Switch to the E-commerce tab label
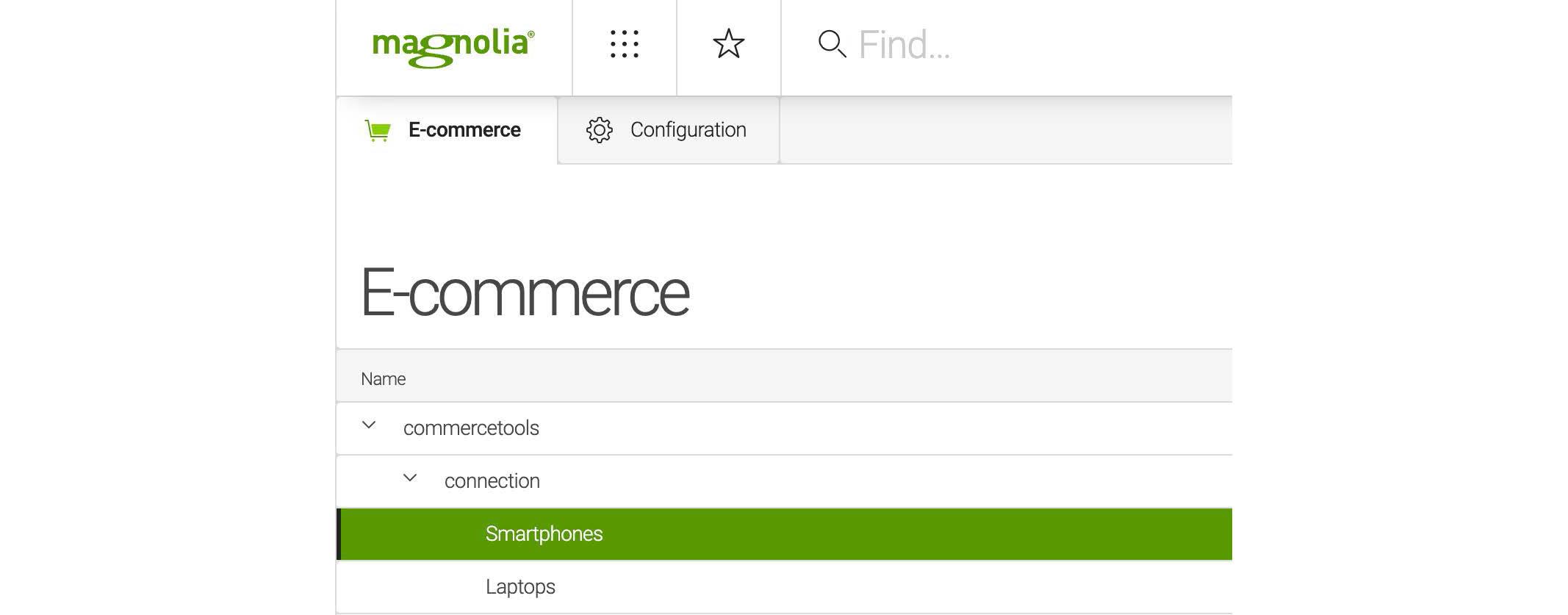This screenshot has width=1568, height=615. (x=464, y=130)
